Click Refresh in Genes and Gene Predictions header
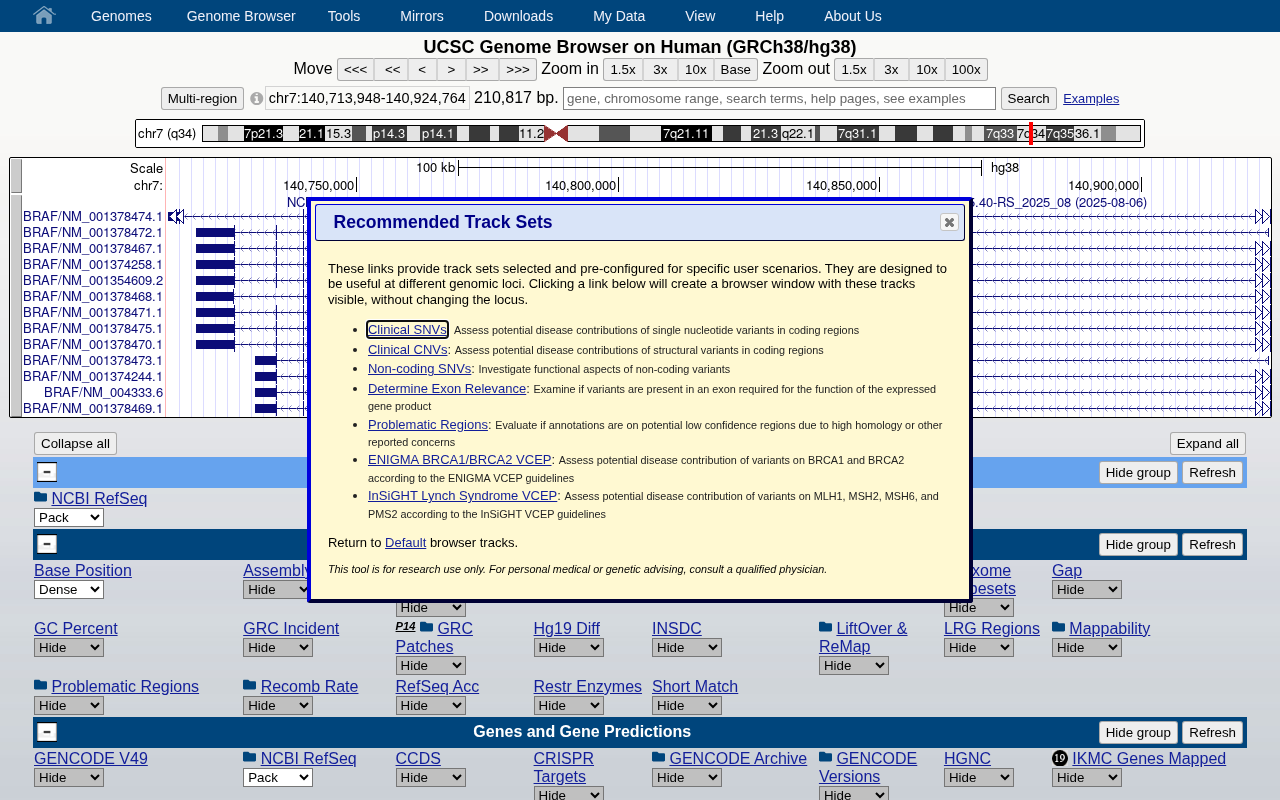1280x800 pixels. (x=1212, y=732)
